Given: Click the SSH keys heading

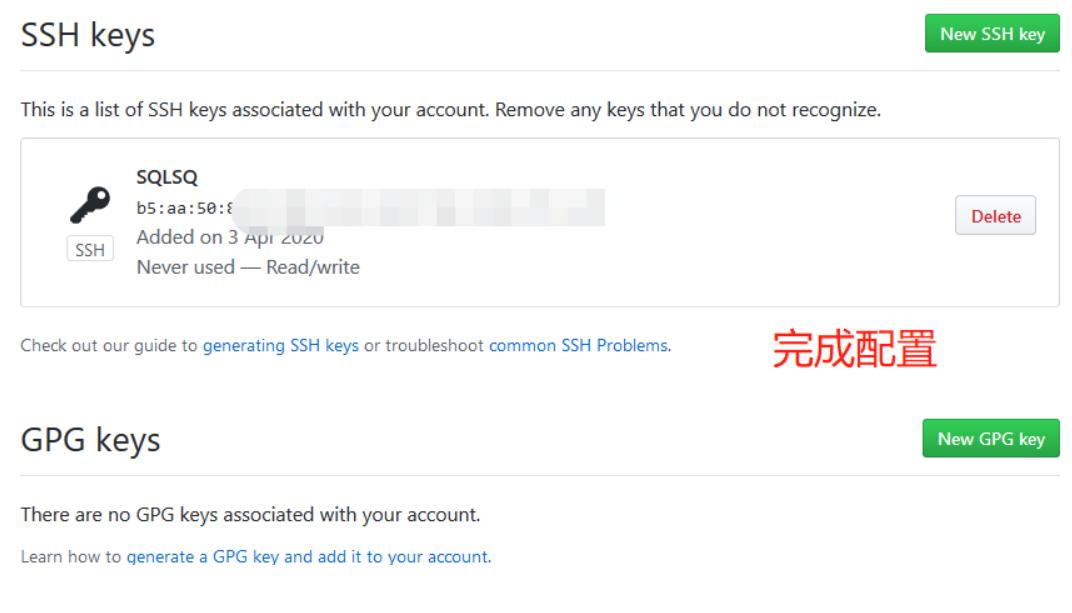Looking at the screenshot, I should point(88,36).
